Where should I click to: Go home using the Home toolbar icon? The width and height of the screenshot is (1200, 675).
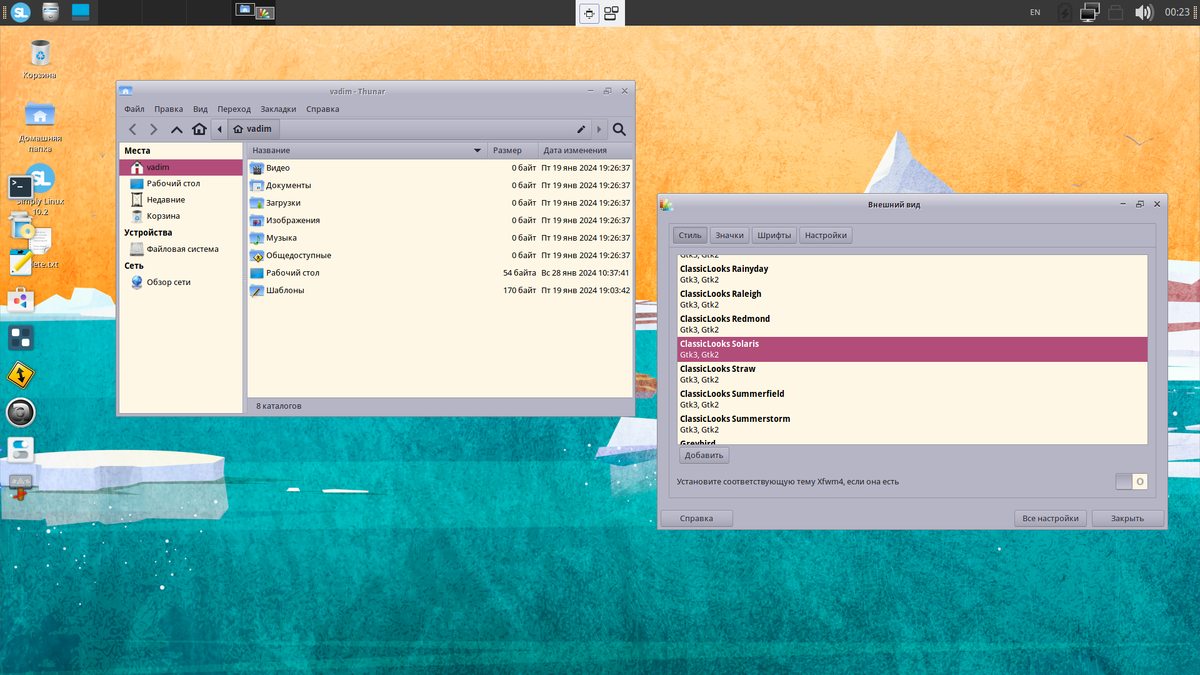point(199,128)
